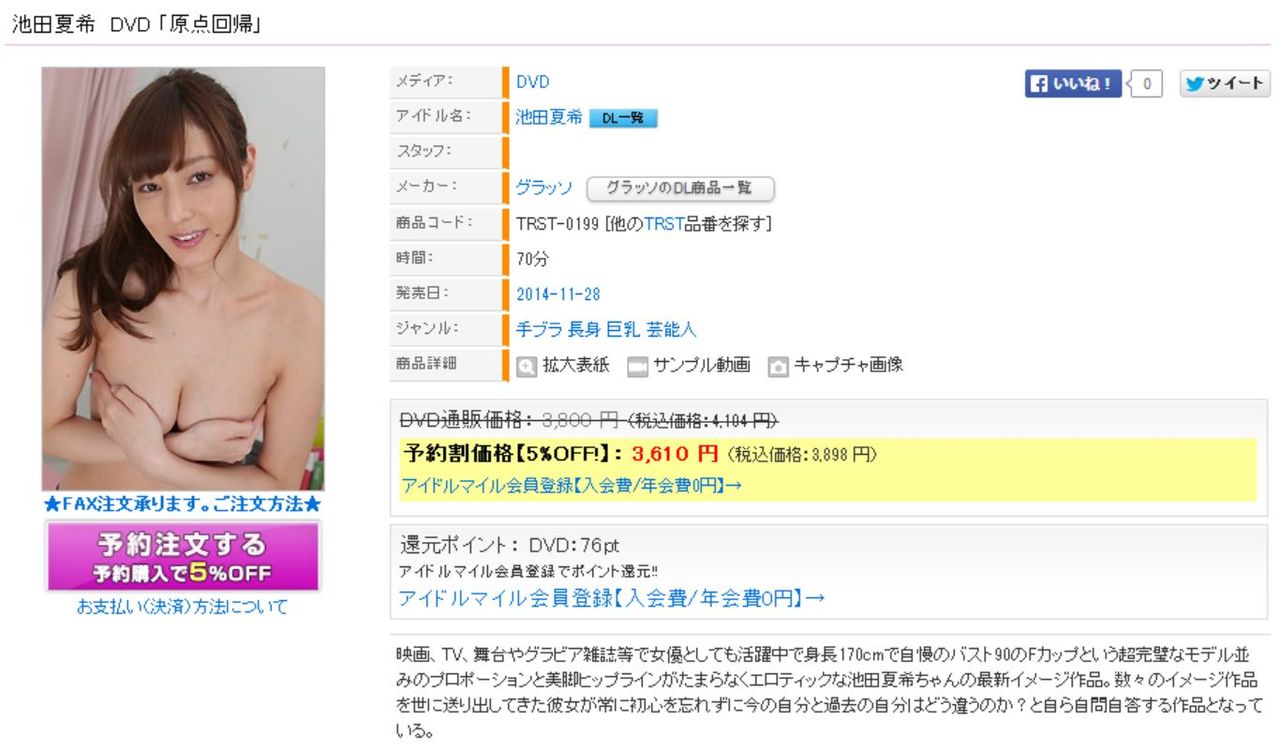Open the DVD media link
The height and width of the screenshot is (751, 1280).
(532, 82)
